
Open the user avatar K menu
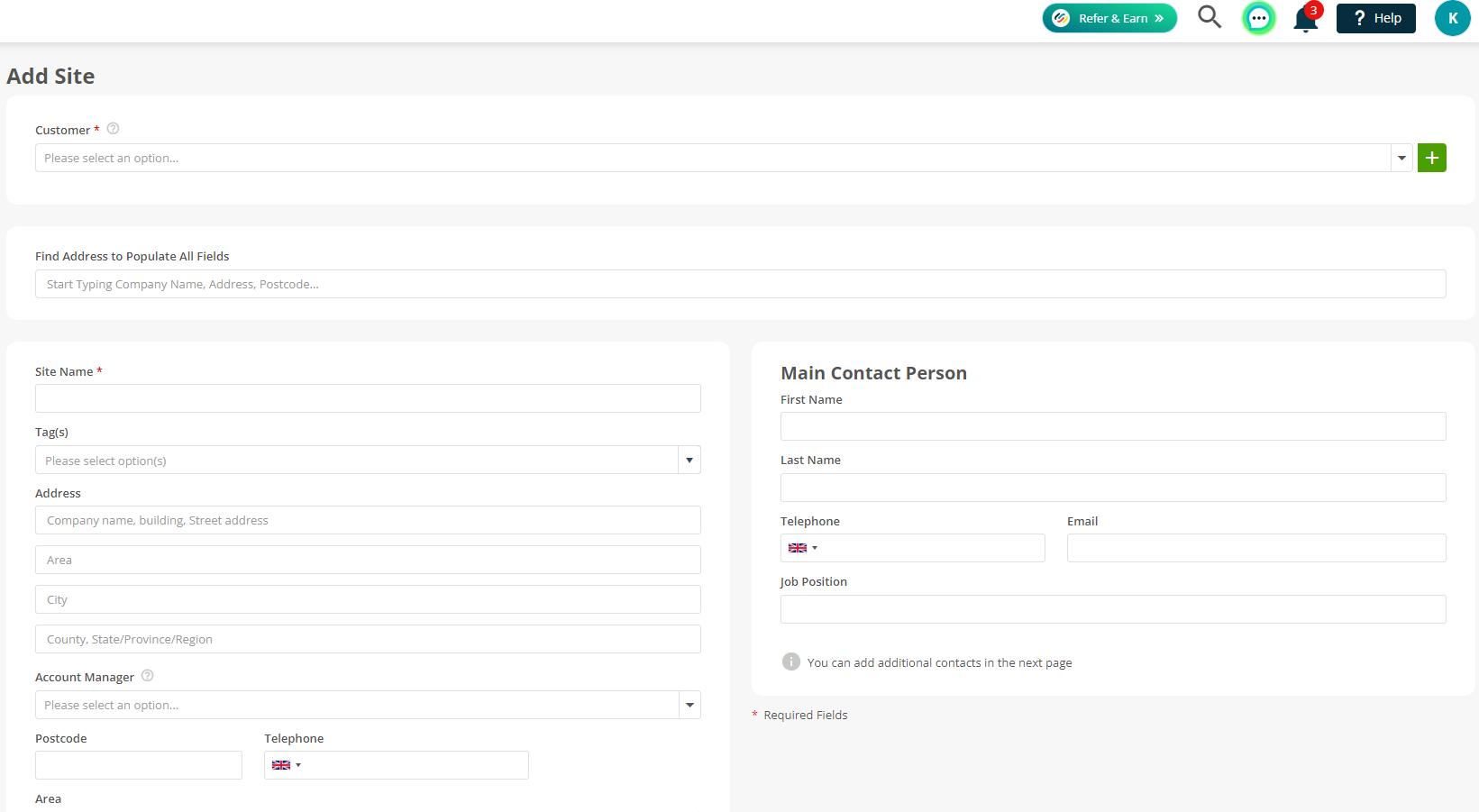[x=1452, y=18]
